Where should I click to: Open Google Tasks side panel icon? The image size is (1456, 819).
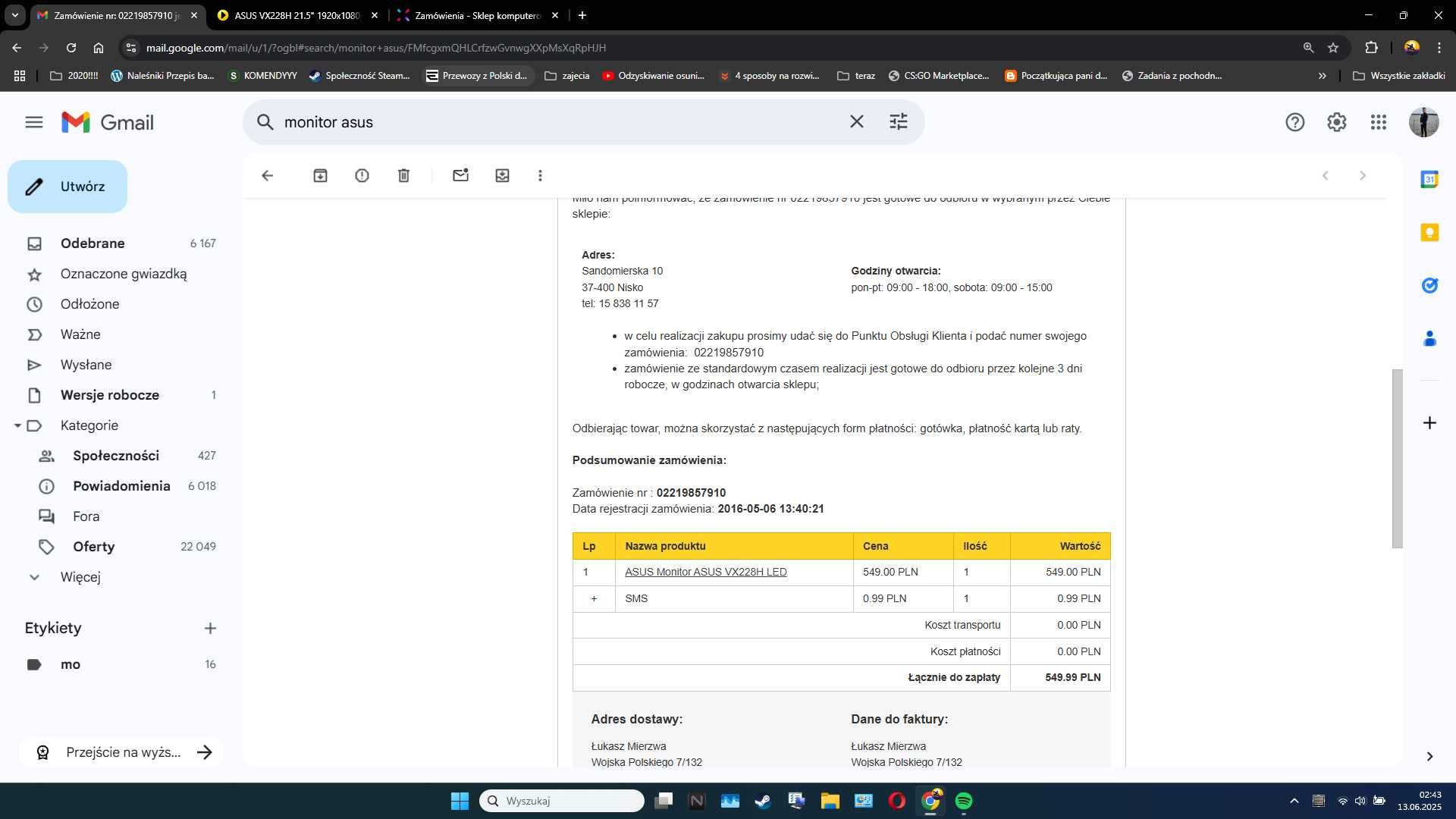(x=1429, y=286)
